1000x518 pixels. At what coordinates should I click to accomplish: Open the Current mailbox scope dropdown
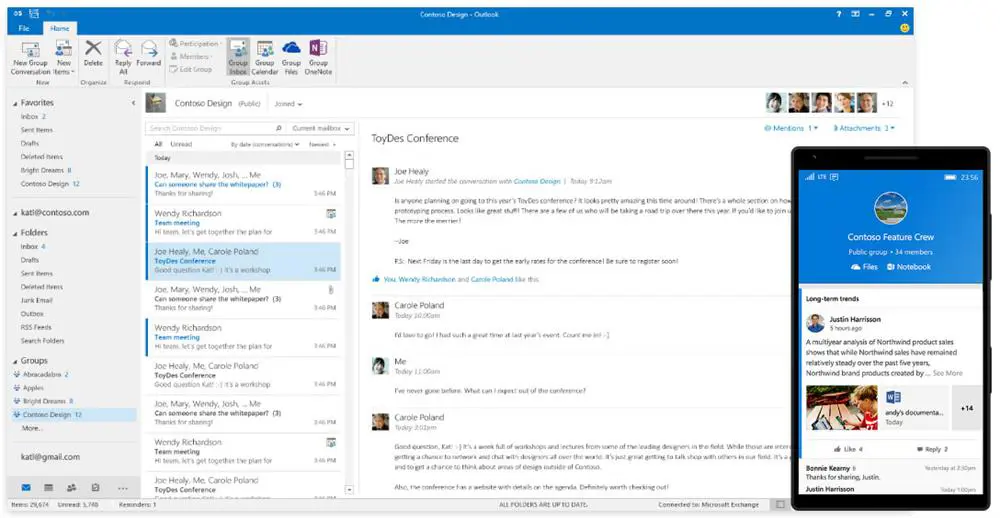(x=321, y=128)
